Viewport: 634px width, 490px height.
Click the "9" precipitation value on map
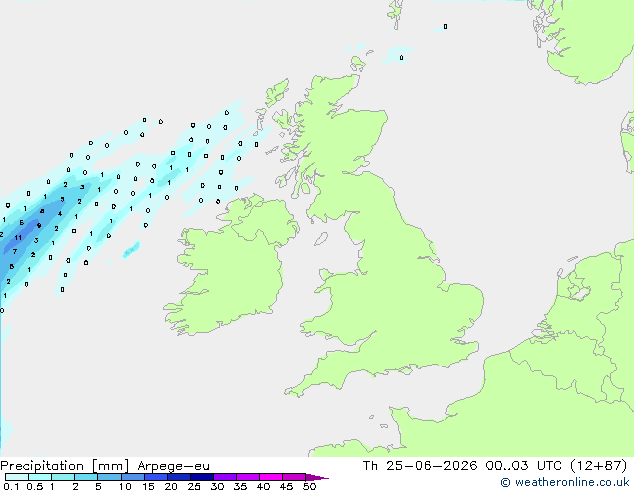pyautogui.click(x=39, y=226)
